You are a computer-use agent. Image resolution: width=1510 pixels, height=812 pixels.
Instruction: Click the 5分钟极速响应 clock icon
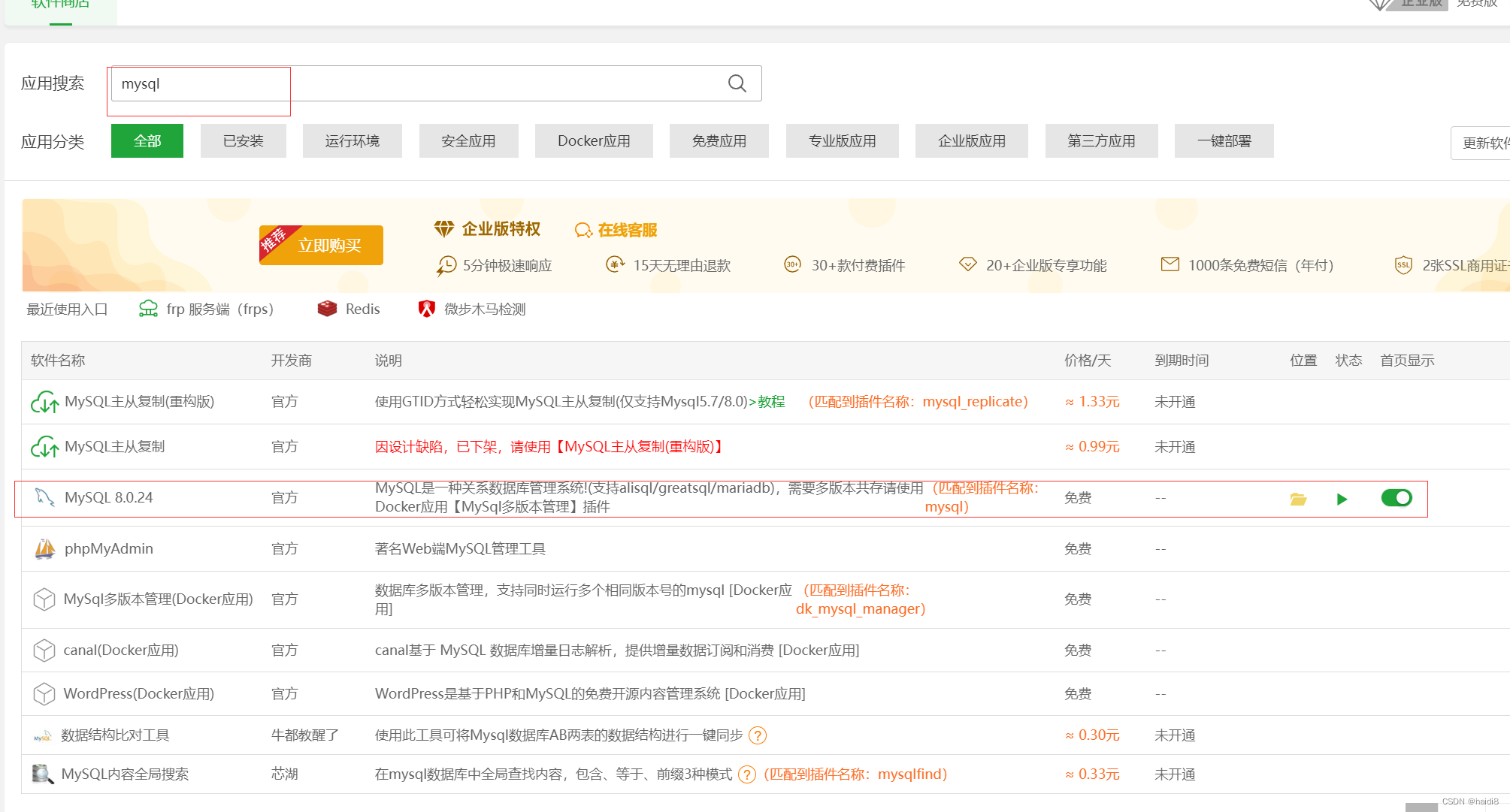(446, 266)
